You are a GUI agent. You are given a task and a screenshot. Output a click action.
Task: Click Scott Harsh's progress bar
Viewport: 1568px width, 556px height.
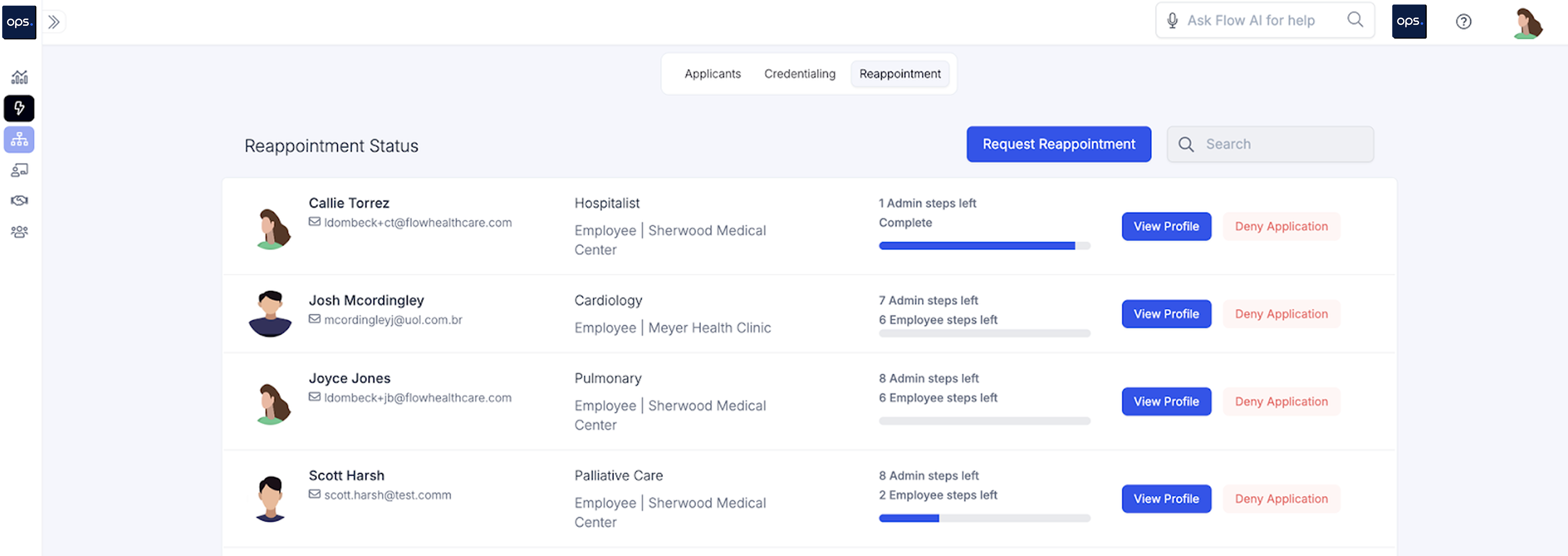point(984,518)
